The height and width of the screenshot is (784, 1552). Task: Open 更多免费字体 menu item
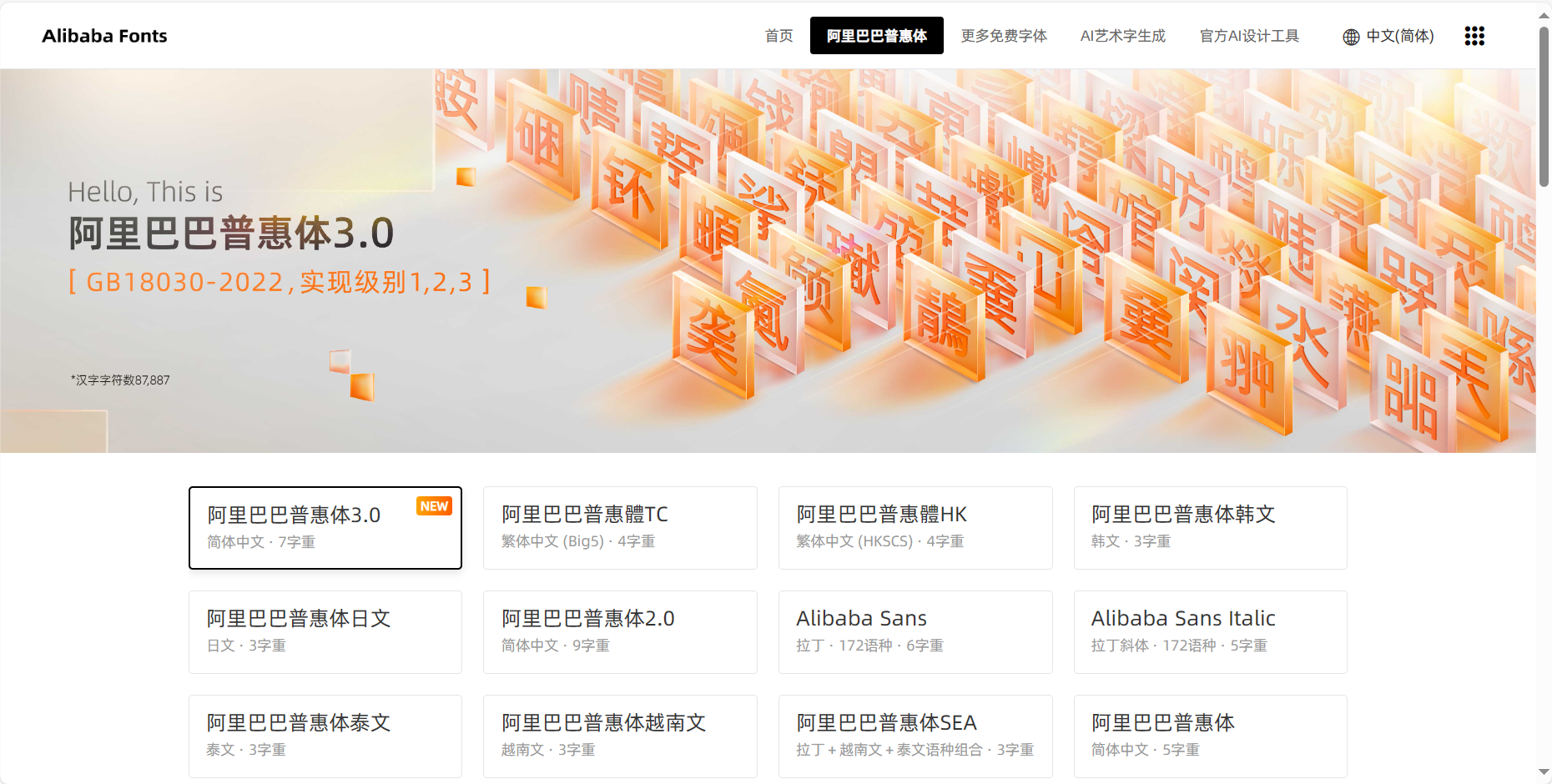pos(1004,36)
